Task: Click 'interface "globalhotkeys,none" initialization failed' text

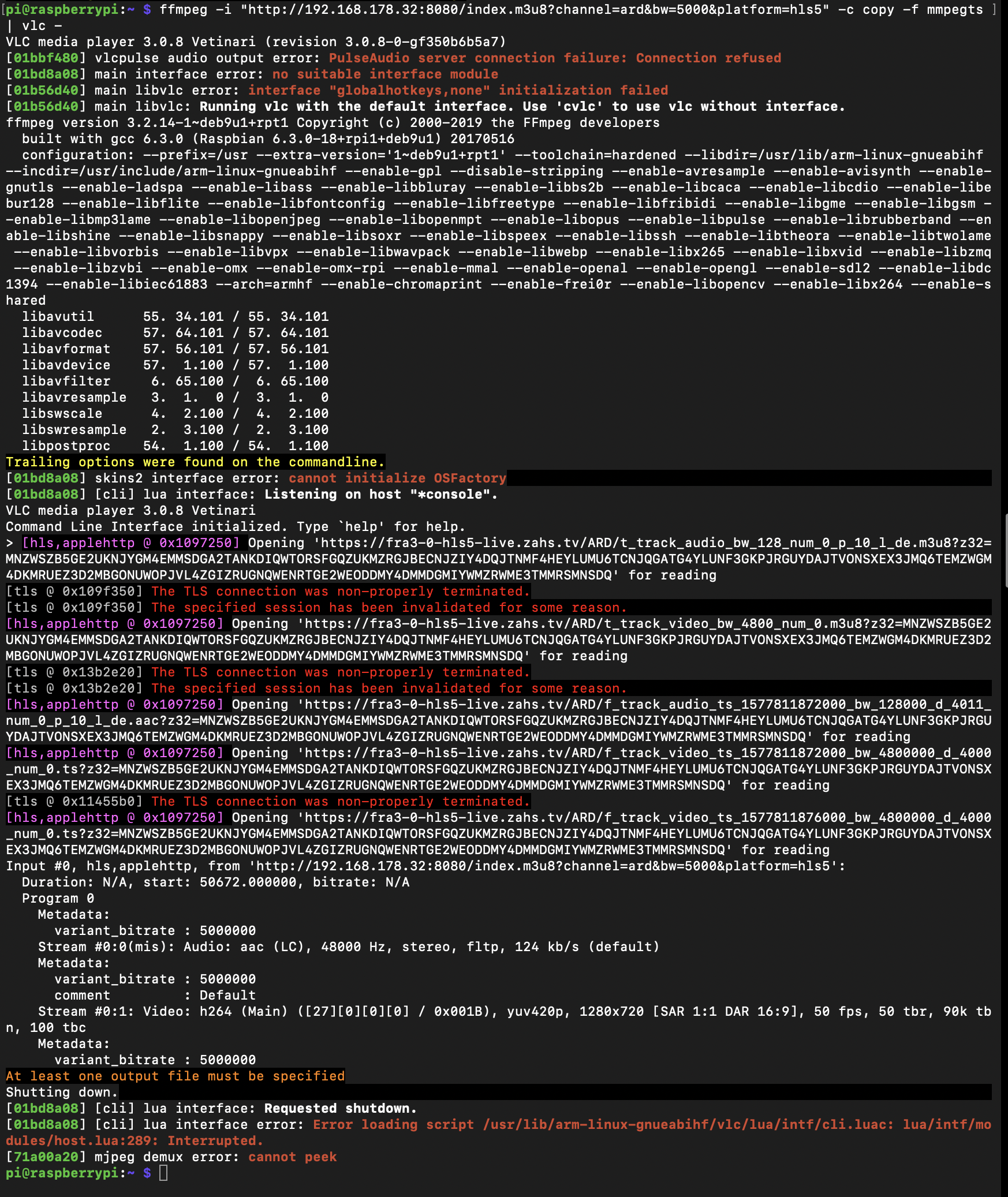Action: click(x=458, y=90)
